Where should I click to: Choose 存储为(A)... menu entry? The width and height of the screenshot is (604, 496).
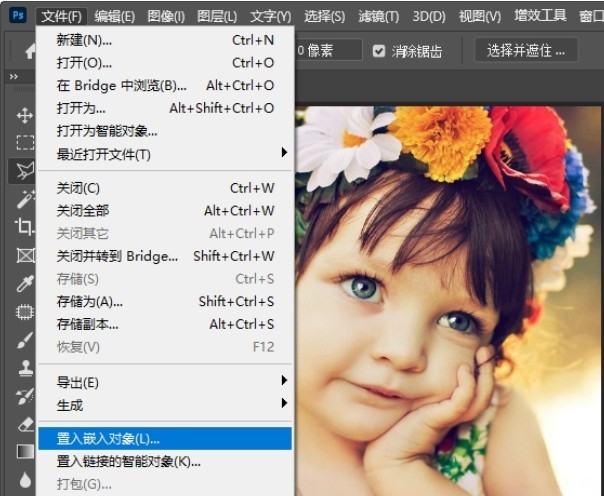pyautogui.click(x=165, y=302)
